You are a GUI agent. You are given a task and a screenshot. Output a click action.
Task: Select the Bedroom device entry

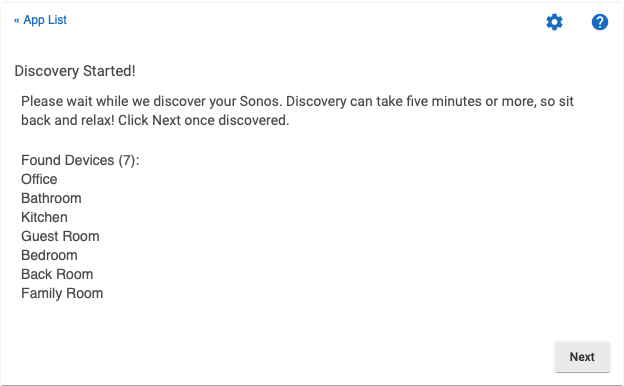(49, 255)
